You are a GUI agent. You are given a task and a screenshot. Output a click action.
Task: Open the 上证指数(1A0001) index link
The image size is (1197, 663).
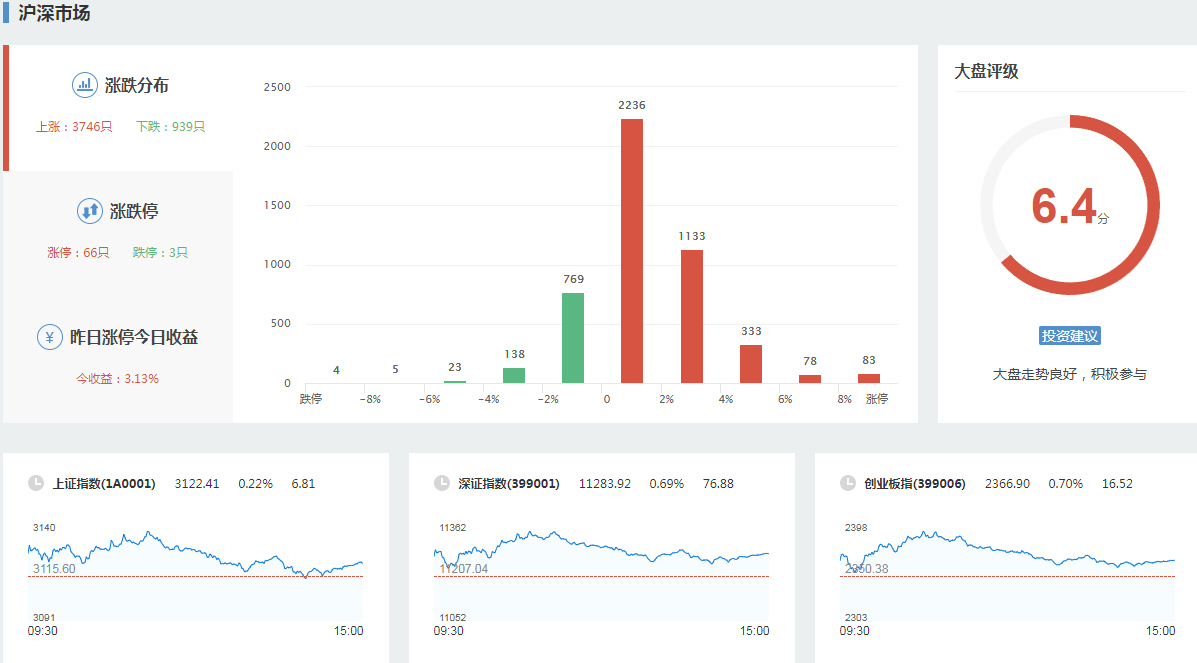[x=104, y=484]
